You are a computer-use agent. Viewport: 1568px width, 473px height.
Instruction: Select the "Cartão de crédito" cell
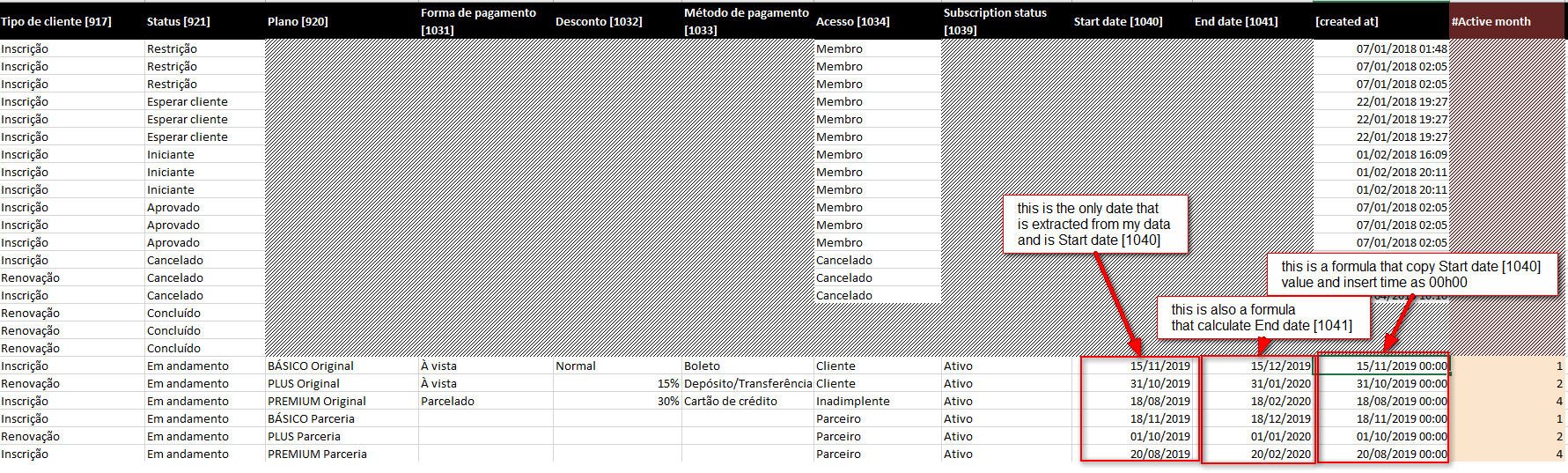tap(731, 401)
